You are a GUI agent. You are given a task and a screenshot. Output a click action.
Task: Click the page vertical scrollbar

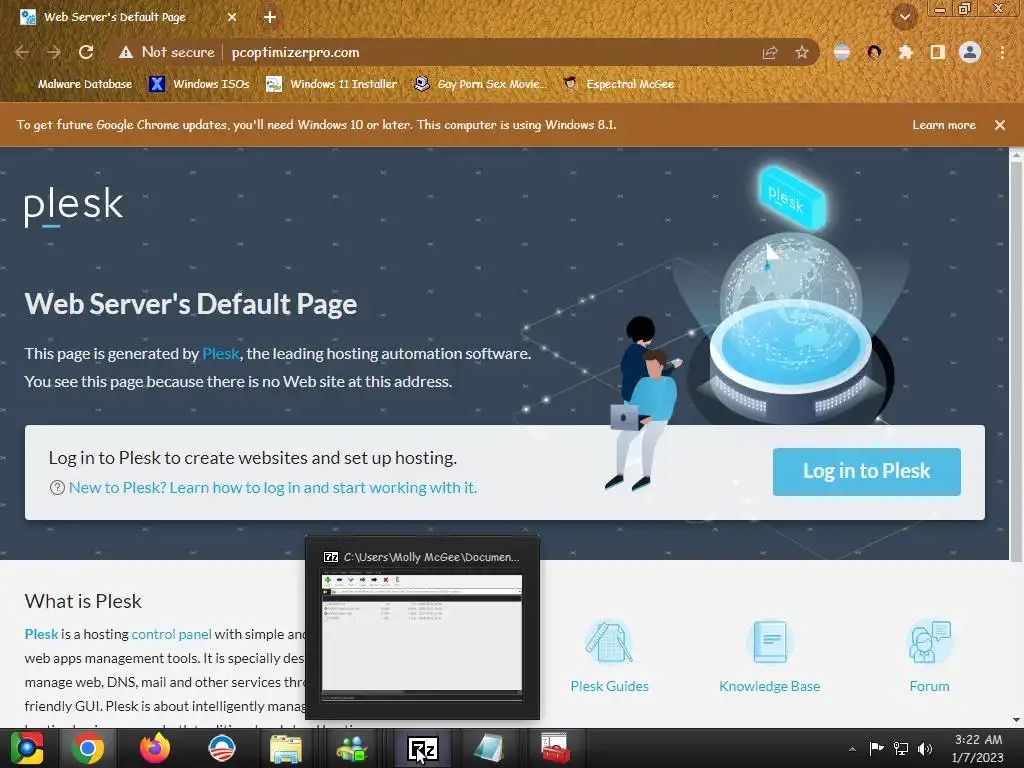1016,362
